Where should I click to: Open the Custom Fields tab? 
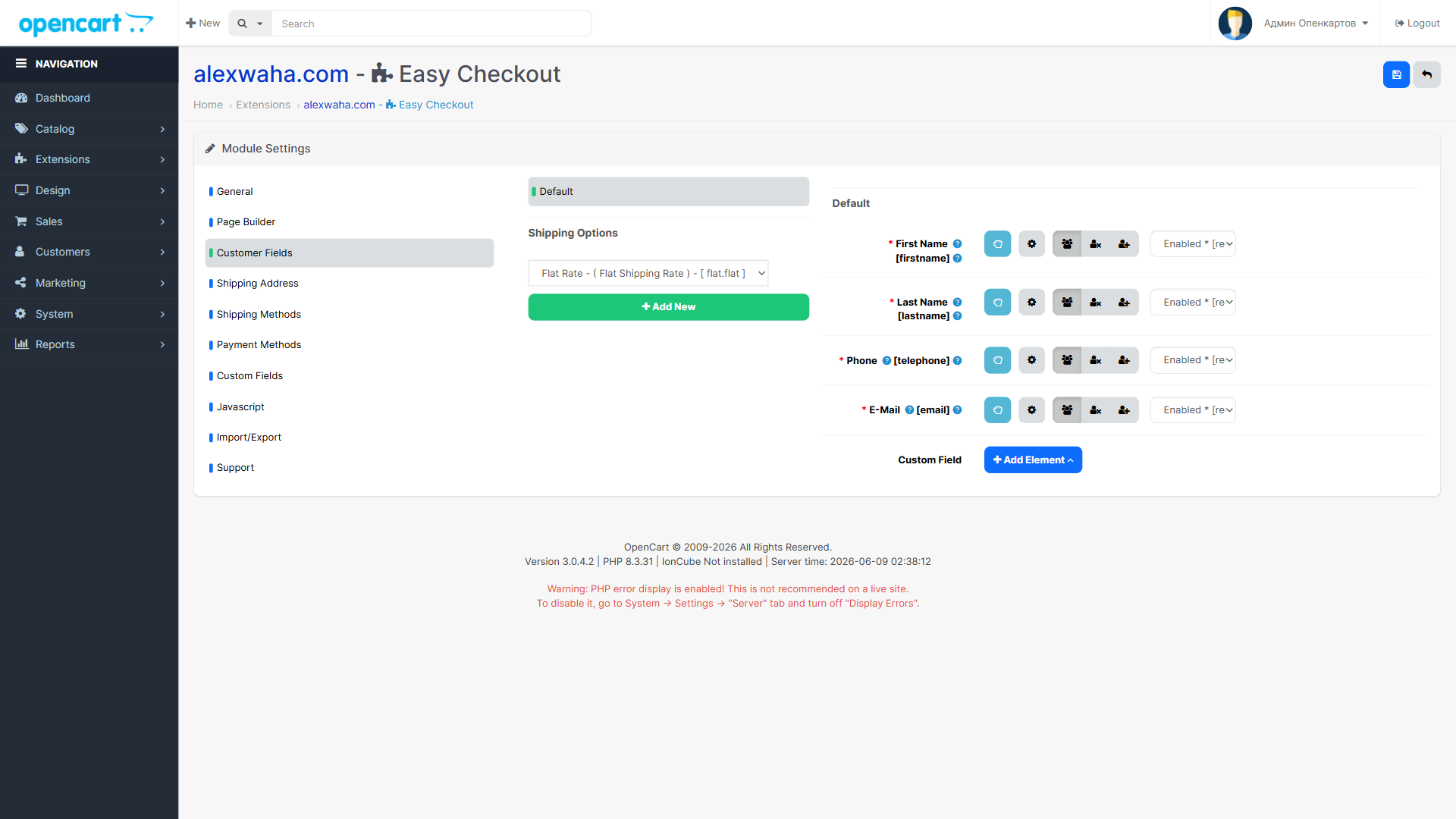pyautogui.click(x=350, y=376)
